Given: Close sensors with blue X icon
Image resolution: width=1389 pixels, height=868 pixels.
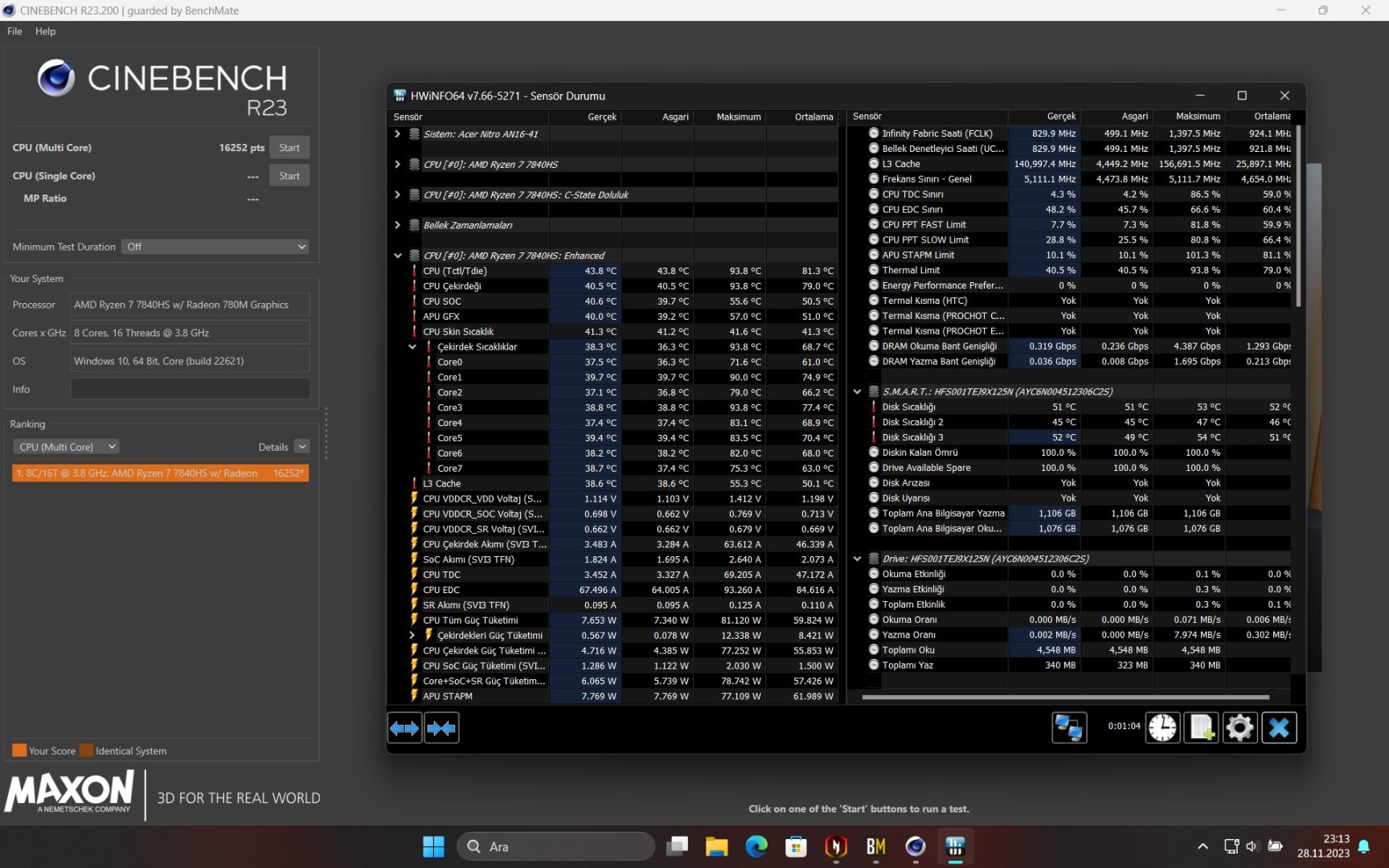Looking at the screenshot, I should pyautogui.click(x=1279, y=728).
